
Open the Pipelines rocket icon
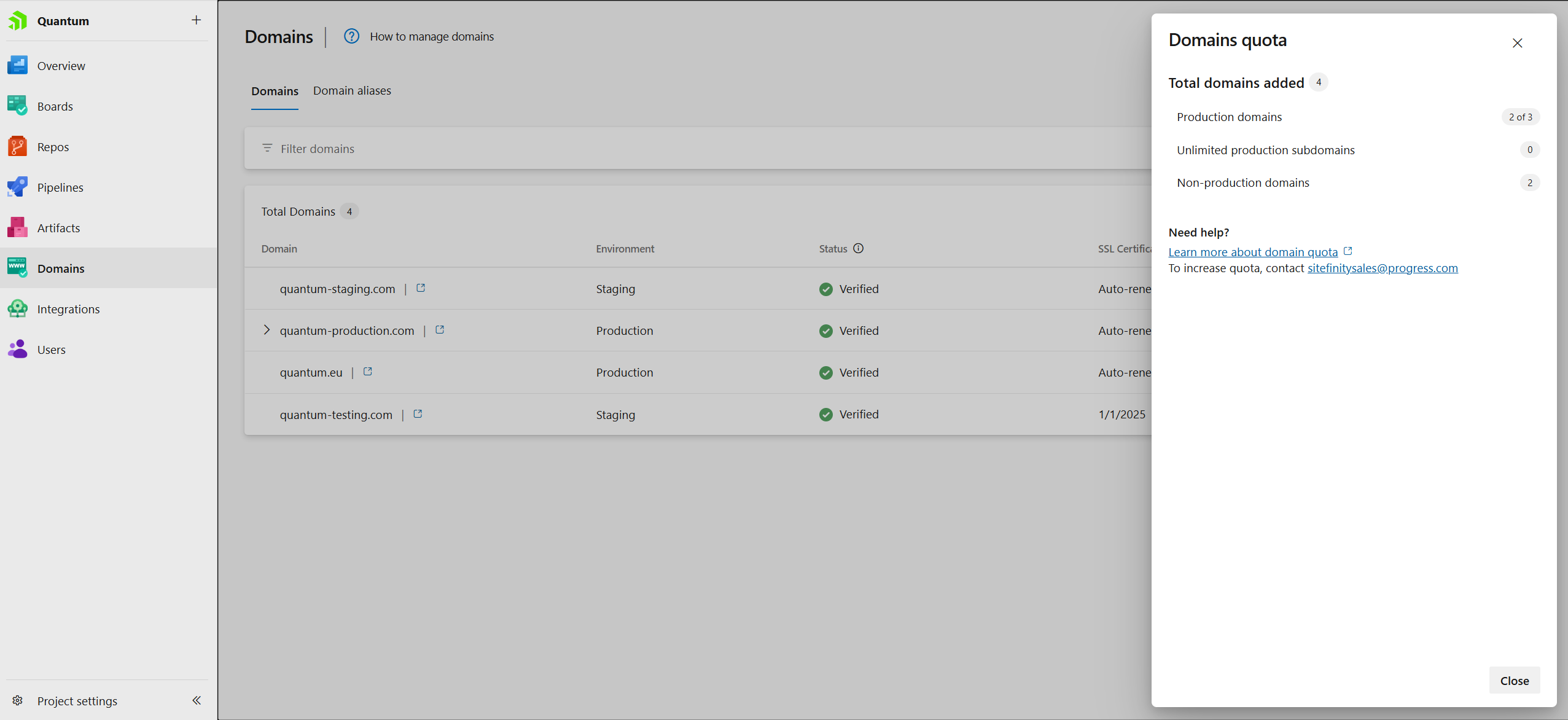(x=17, y=187)
